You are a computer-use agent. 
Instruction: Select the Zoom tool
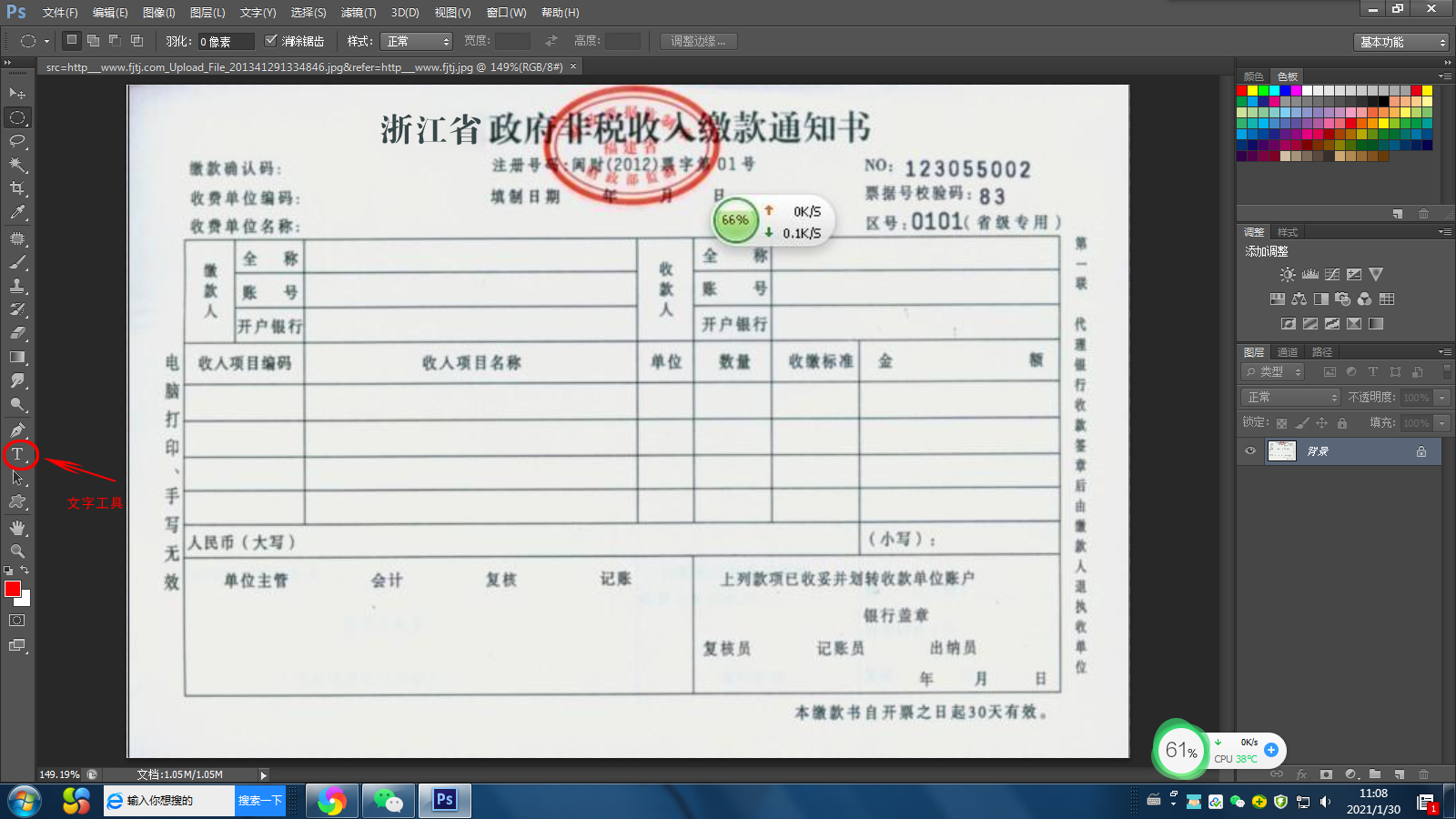click(17, 551)
